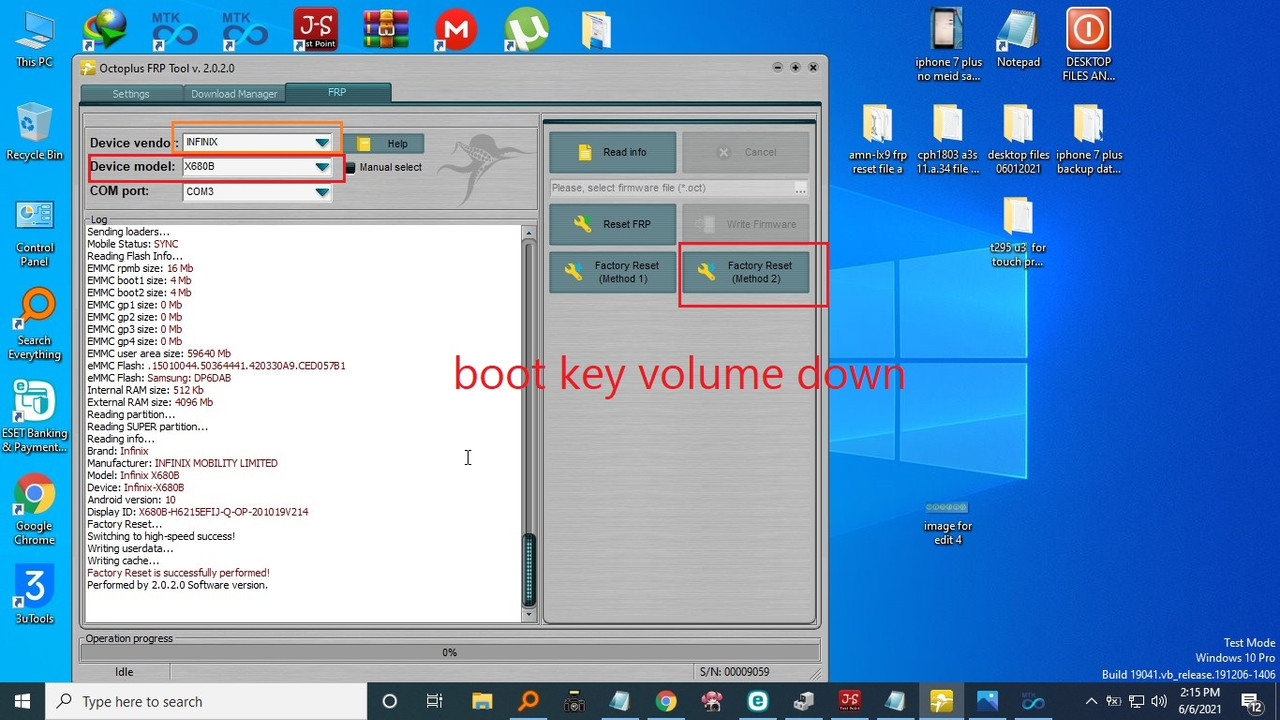This screenshot has height=720, width=1280.
Task: Launch Search Everything desktop shortcut
Action: (x=34, y=325)
